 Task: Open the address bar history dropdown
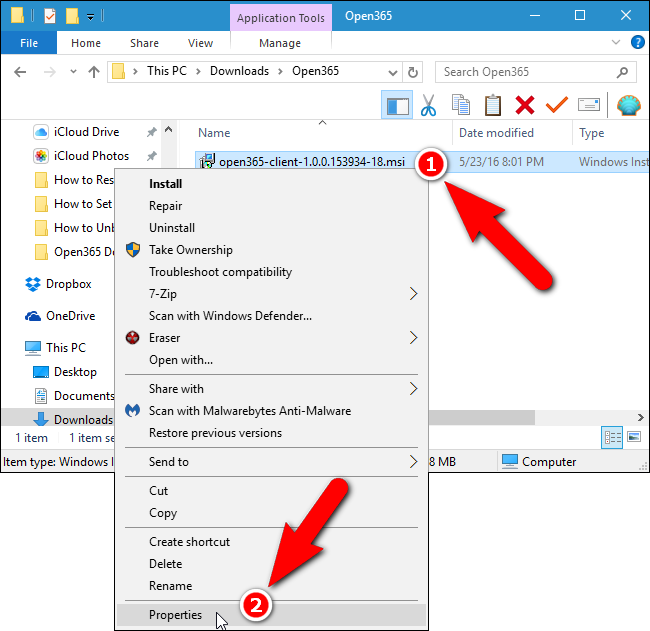coord(393,73)
